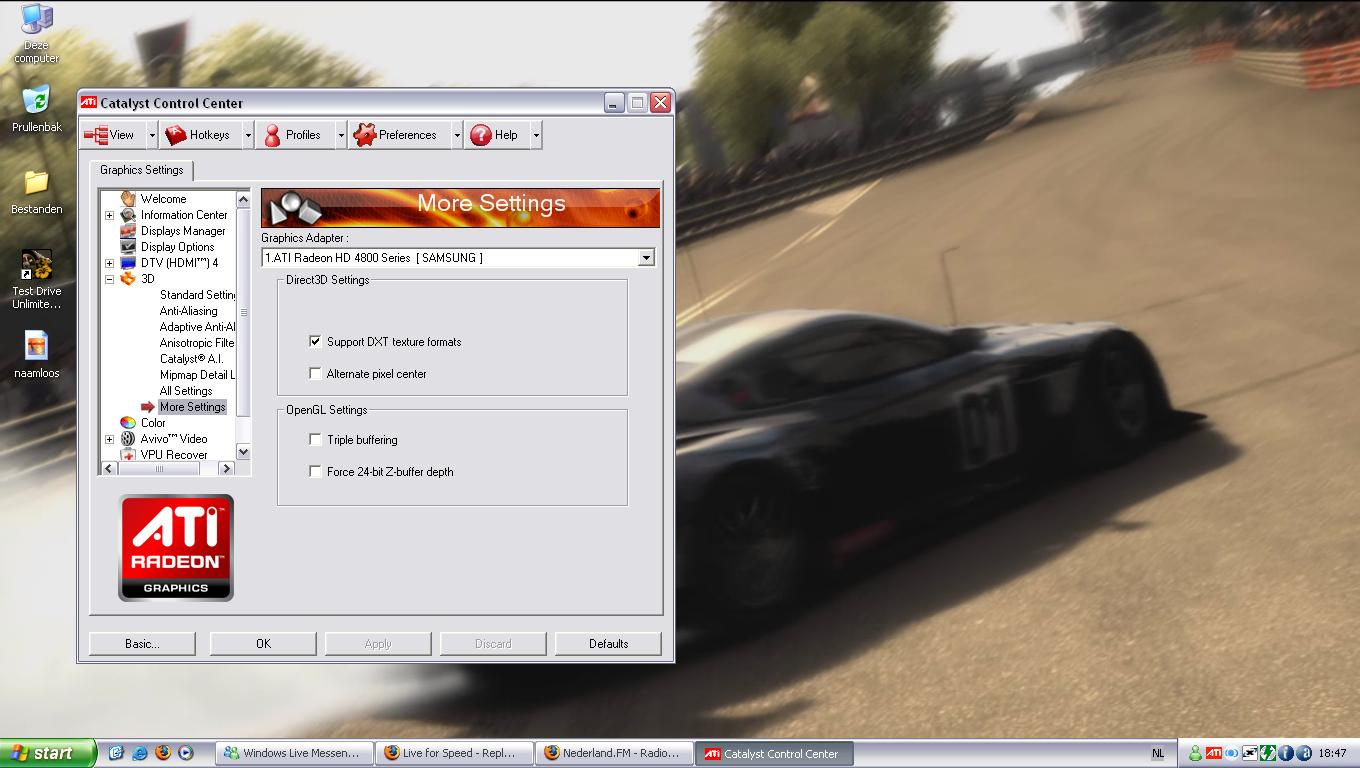The image size is (1360, 768).
Task: Select Catalyst A.I. in the tree
Action: pos(191,359)
